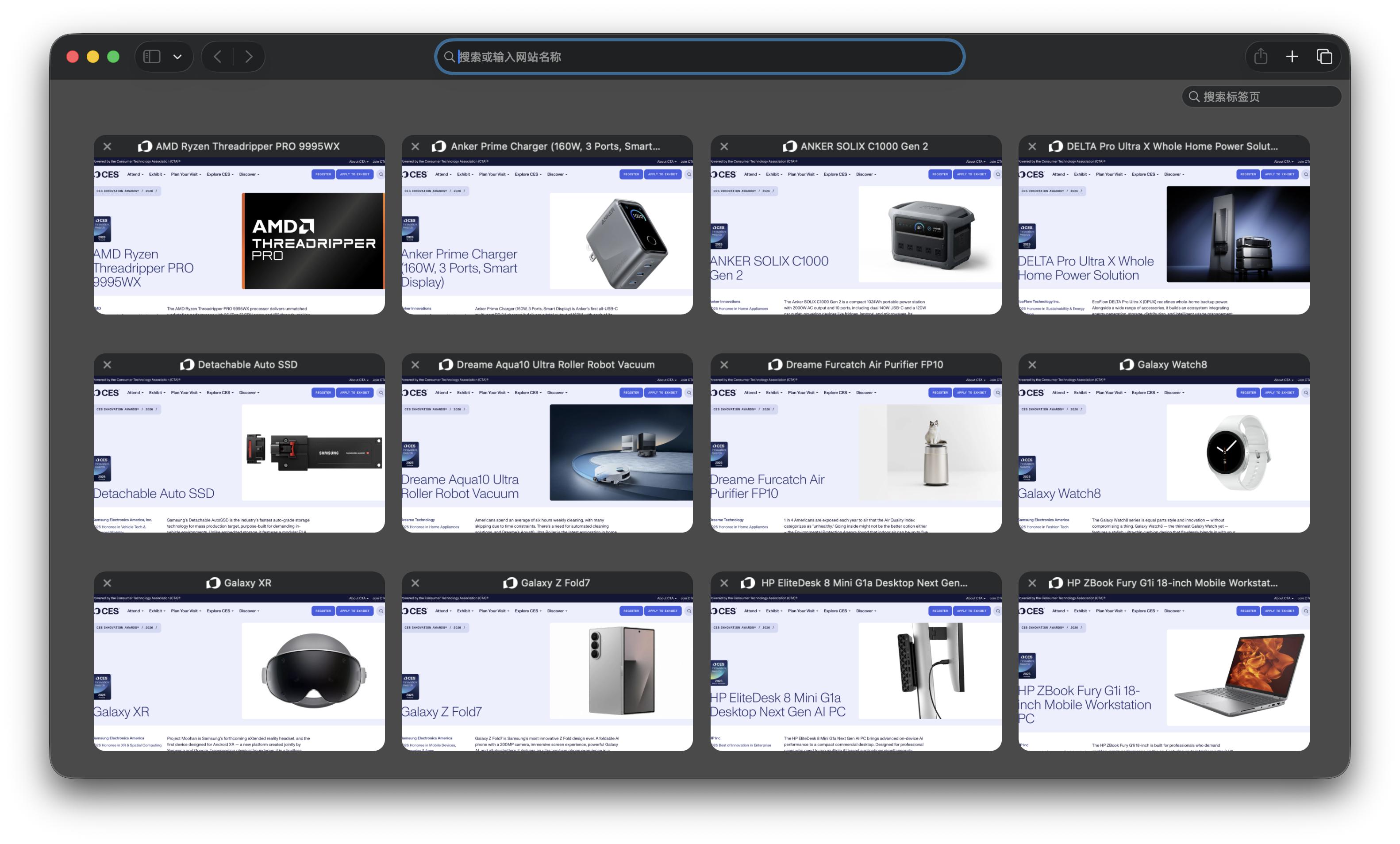Click the Share icon in toolbar

click(x=1261, y=57)
